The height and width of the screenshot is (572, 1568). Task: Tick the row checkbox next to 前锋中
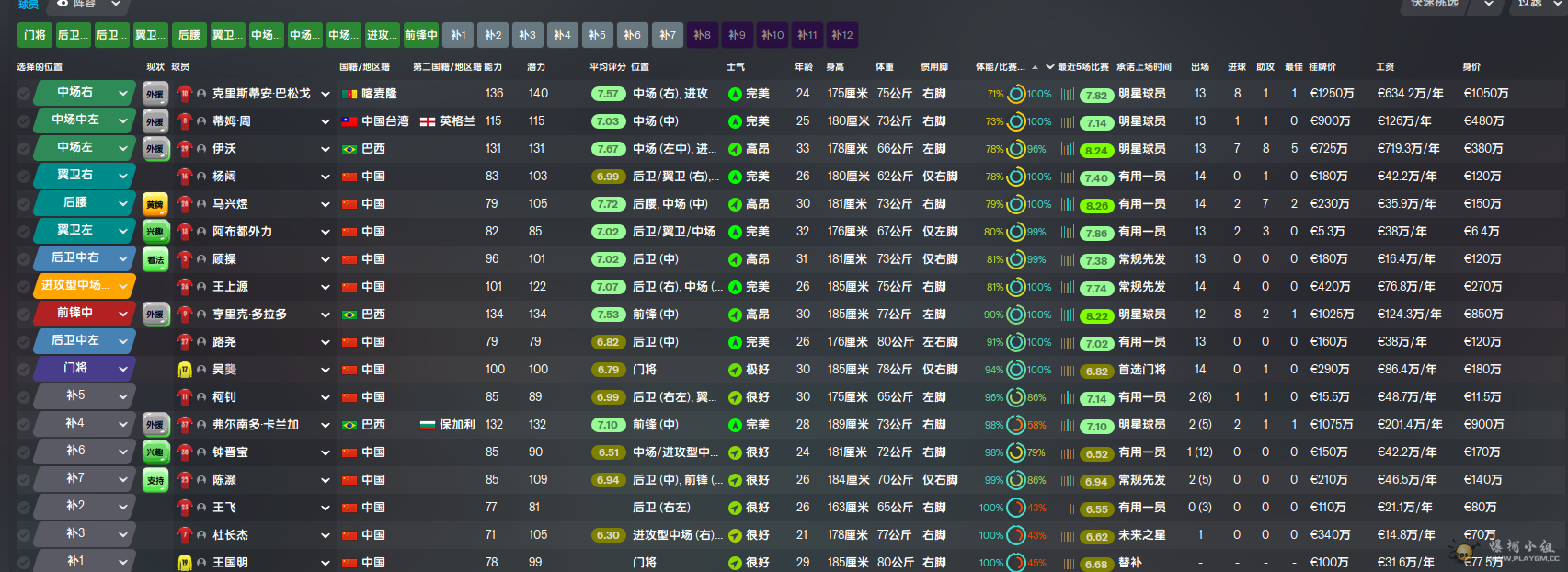[x=24, y=315]
